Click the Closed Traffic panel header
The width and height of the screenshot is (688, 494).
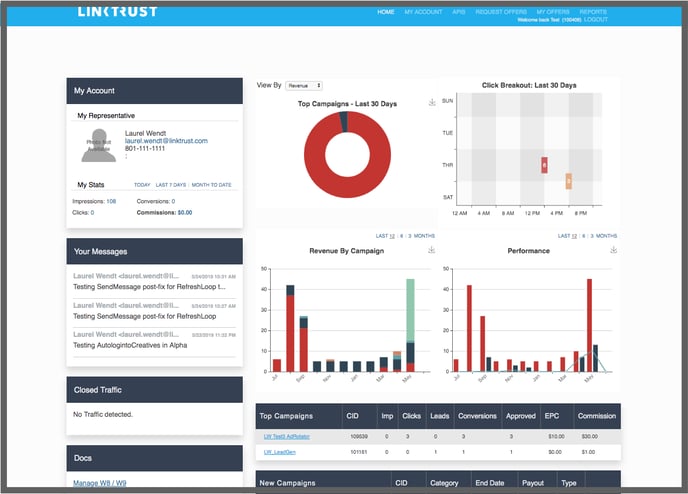tap(154, 390)
